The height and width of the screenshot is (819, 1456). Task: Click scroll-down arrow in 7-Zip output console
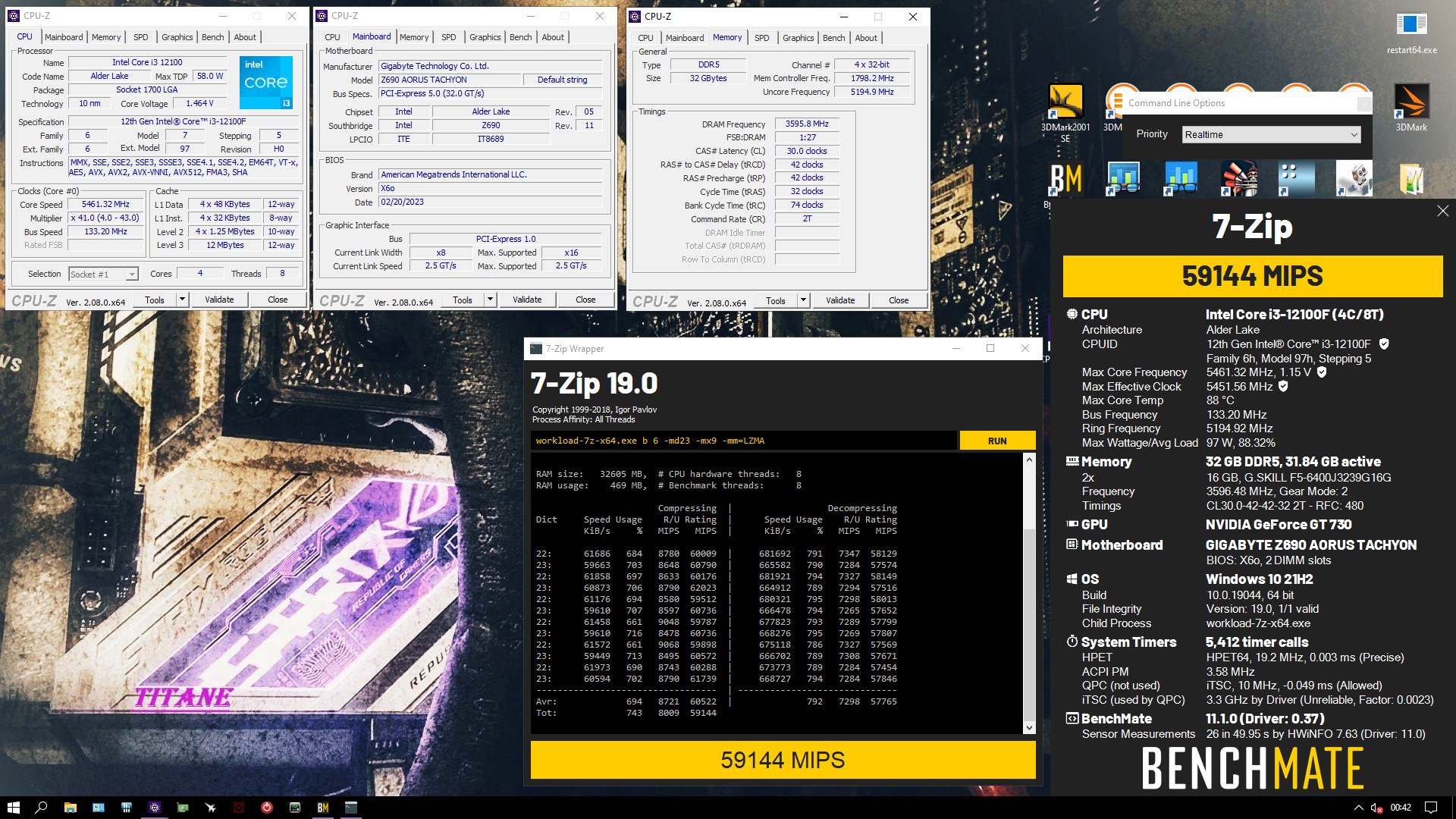click(1029, 727)
